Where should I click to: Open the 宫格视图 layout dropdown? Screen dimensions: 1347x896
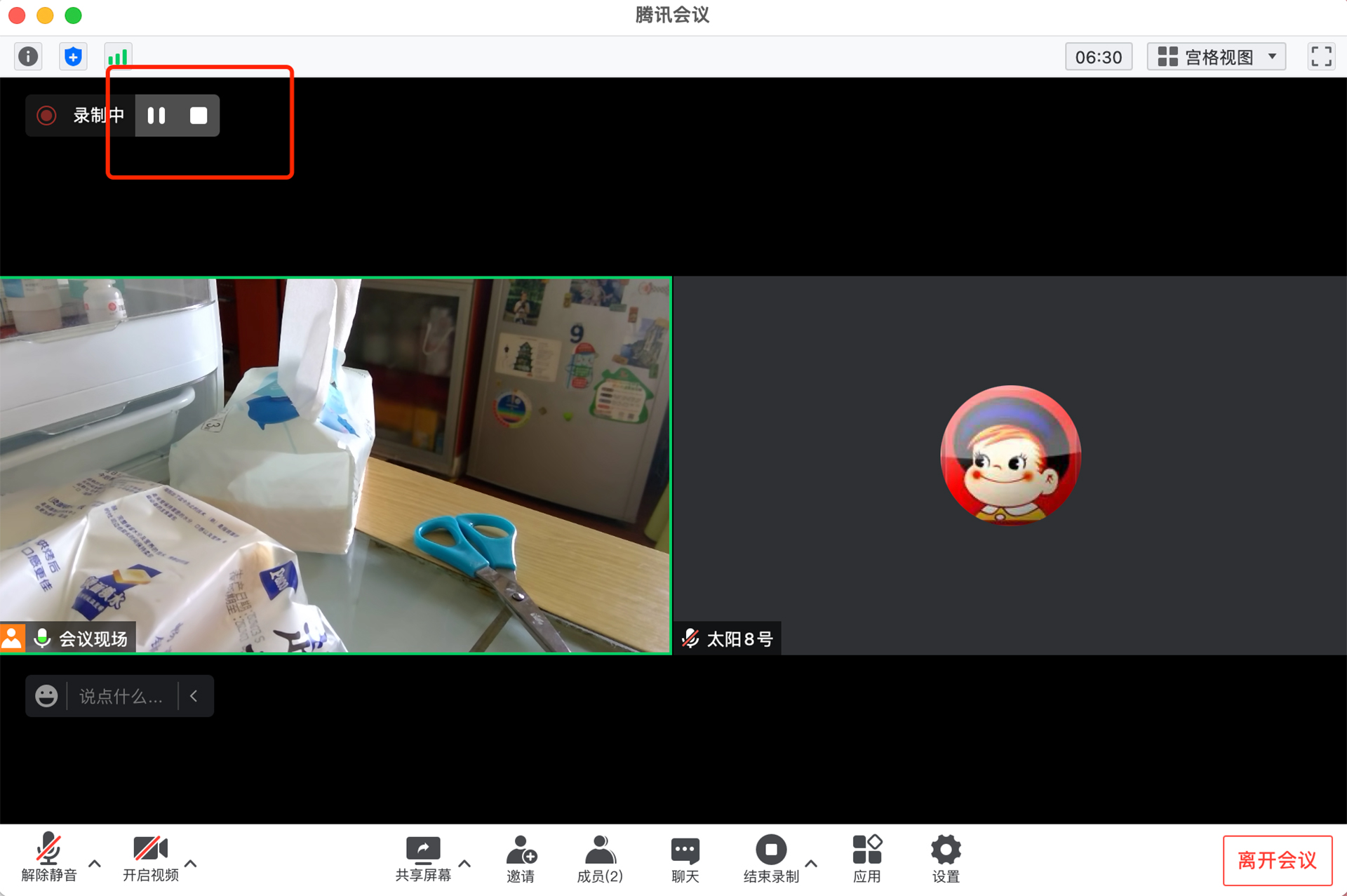tap(1216, 57)
